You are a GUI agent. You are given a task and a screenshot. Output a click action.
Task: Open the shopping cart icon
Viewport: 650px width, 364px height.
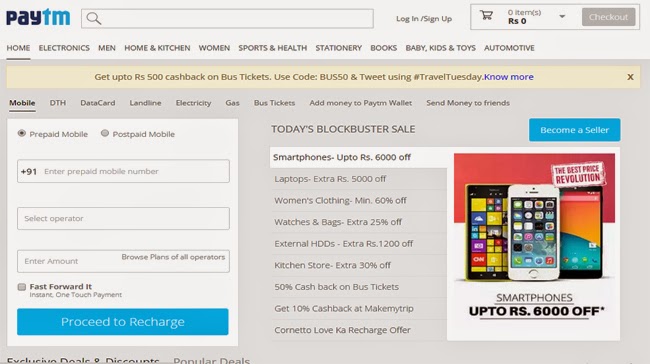(486, 16)
